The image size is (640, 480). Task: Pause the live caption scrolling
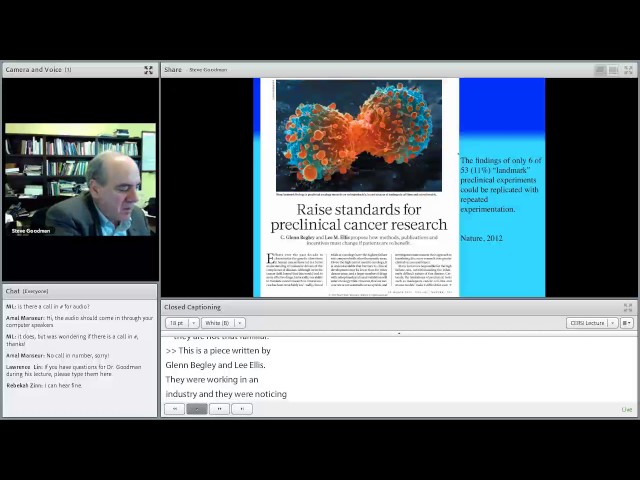click(219, 409)
